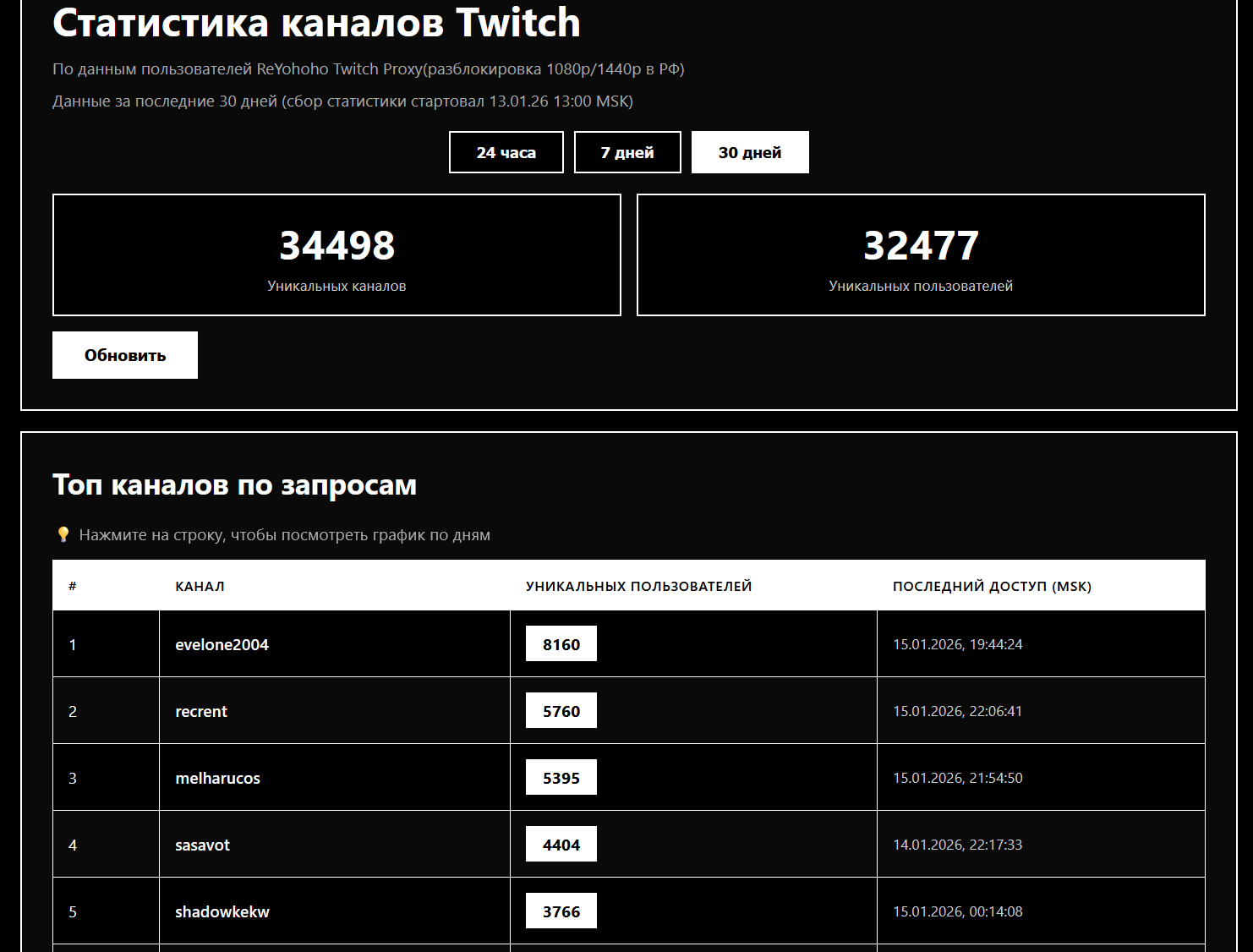Image resolution: width=1253 pixels, height=952 pixels.
Task: Click the last access time 15.01.2026, 22:06:41
Action: pyautogui.click(x=958, y=711)
